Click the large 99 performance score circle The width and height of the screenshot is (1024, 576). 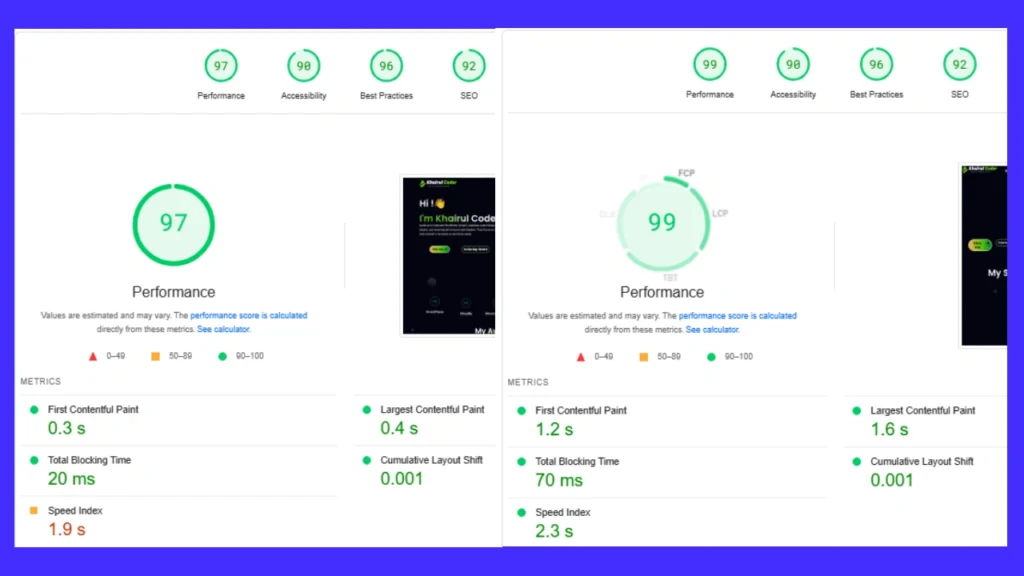pos(662,224)
